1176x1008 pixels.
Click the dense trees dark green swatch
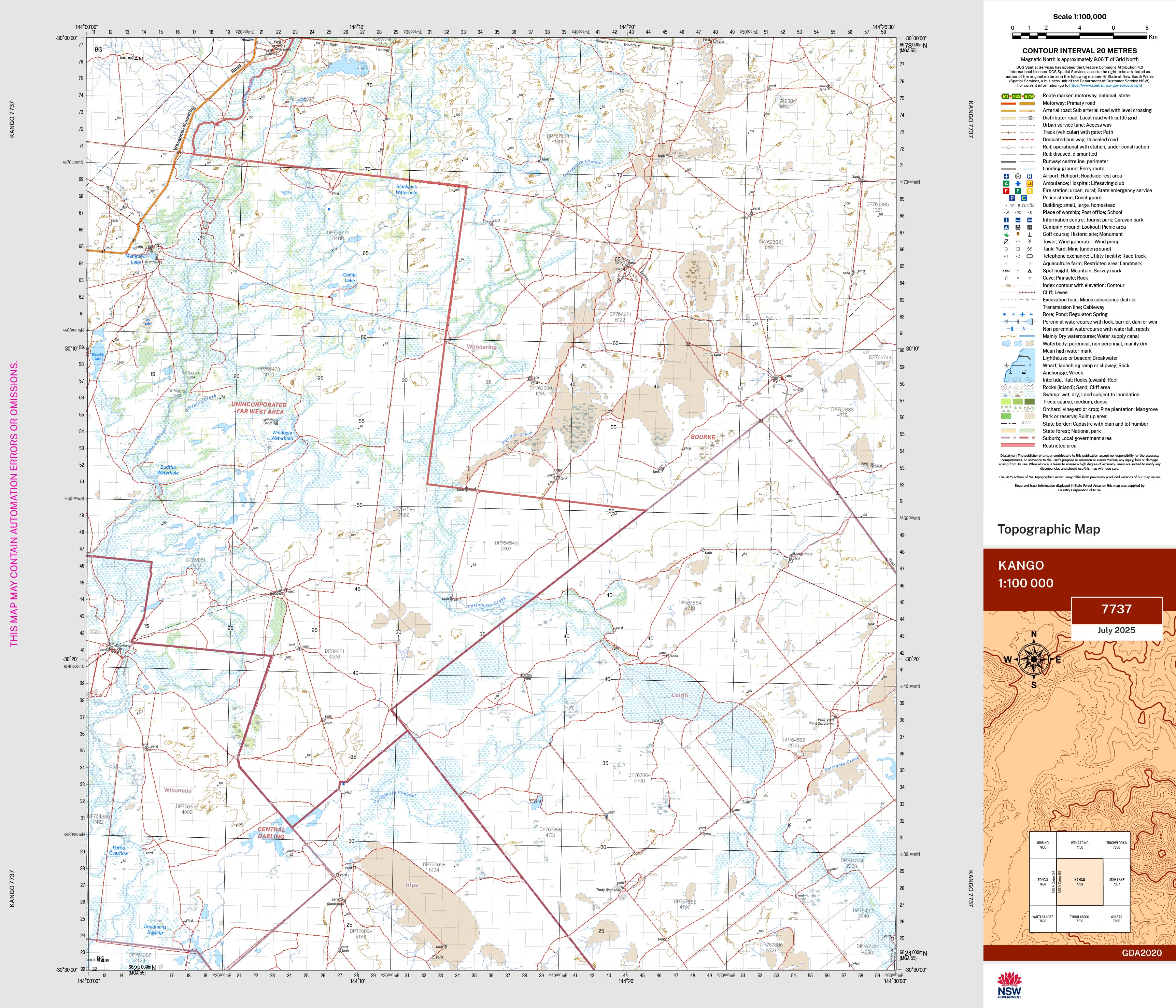pyautogui.click(x=1030, y=402)
